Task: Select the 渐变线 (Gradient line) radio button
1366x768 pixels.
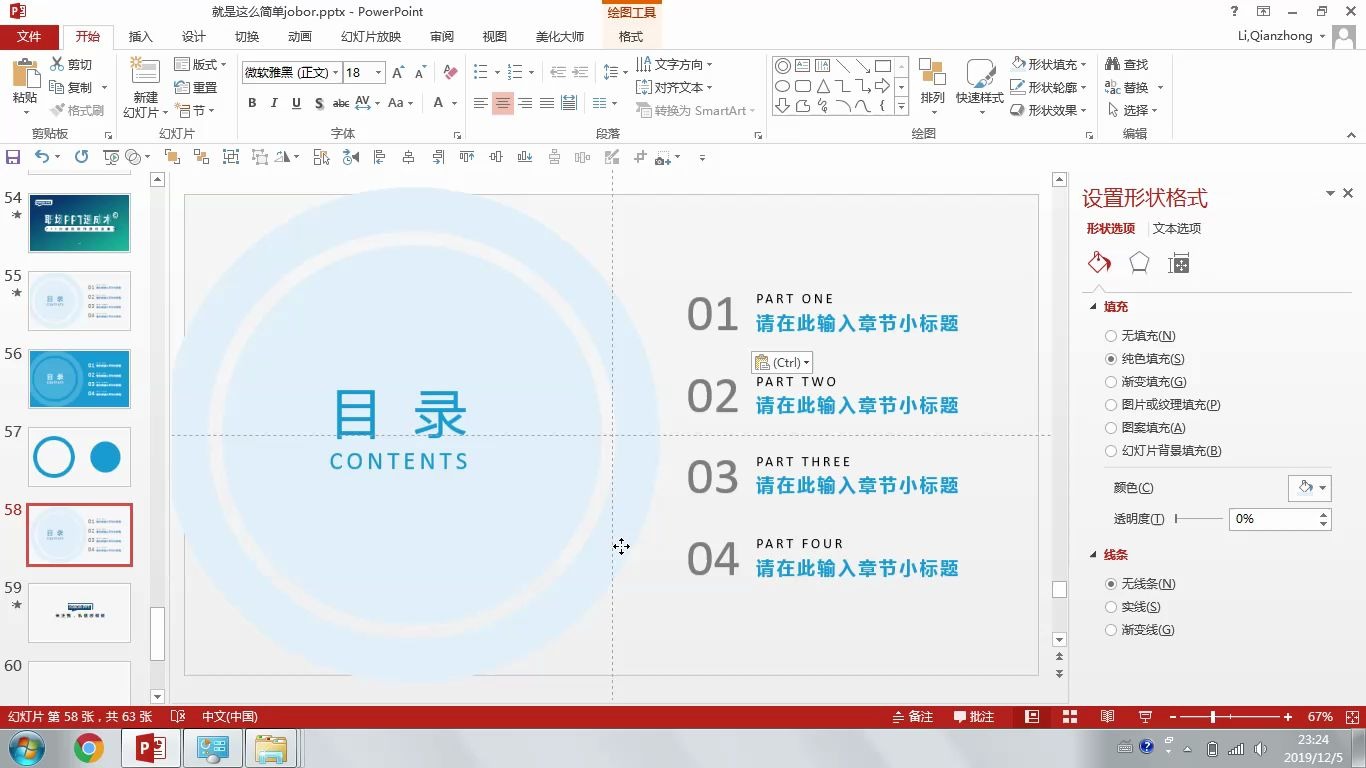Action: tap(1111, 630)
